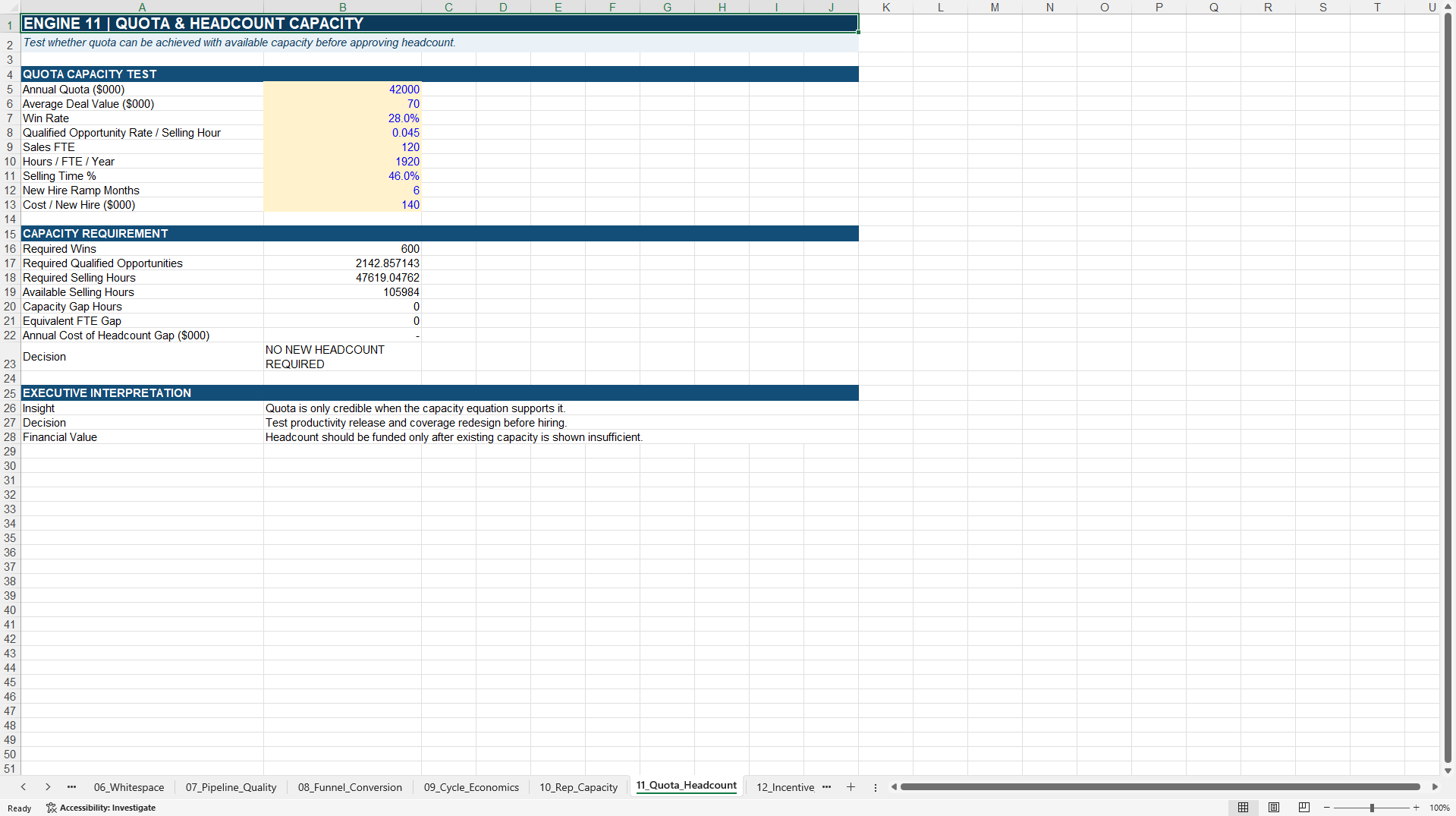
Task: Open Accessibility: Investigate status
Action: (x=101, y=808)
